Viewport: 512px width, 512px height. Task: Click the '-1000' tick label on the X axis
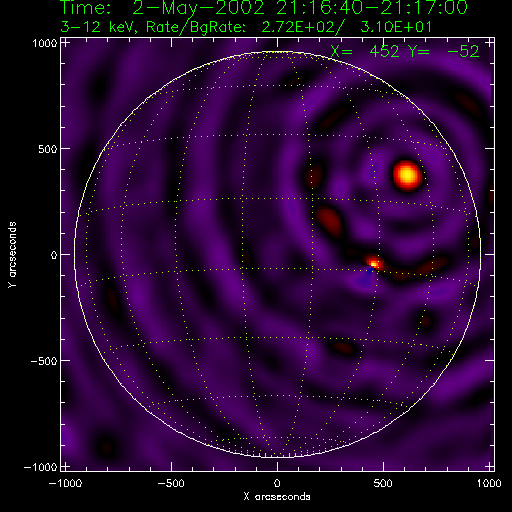coord(65,483)
